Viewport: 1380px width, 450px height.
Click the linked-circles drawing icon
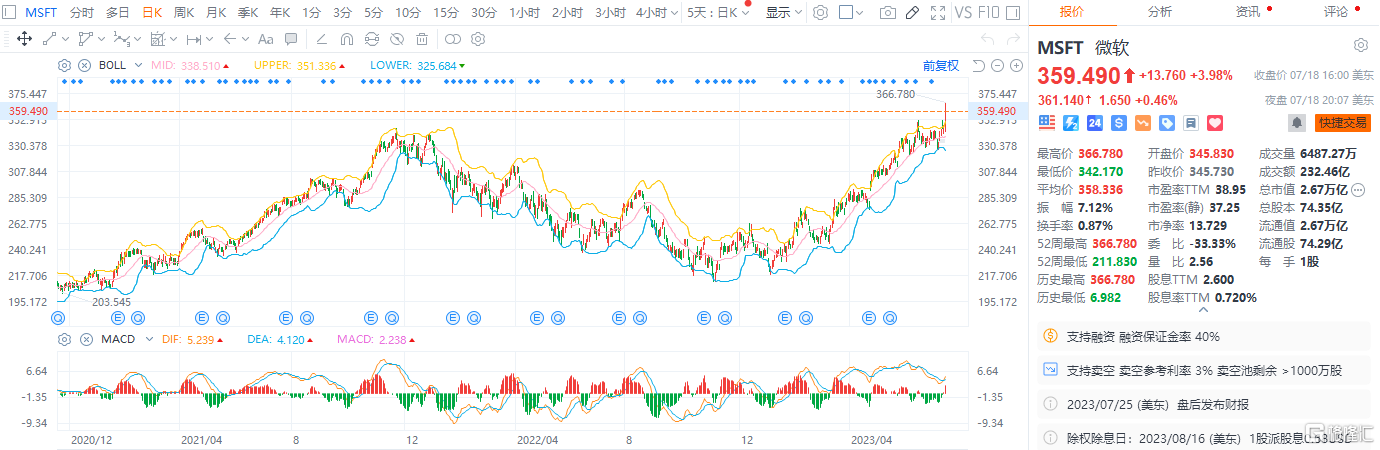coord(452,39)
